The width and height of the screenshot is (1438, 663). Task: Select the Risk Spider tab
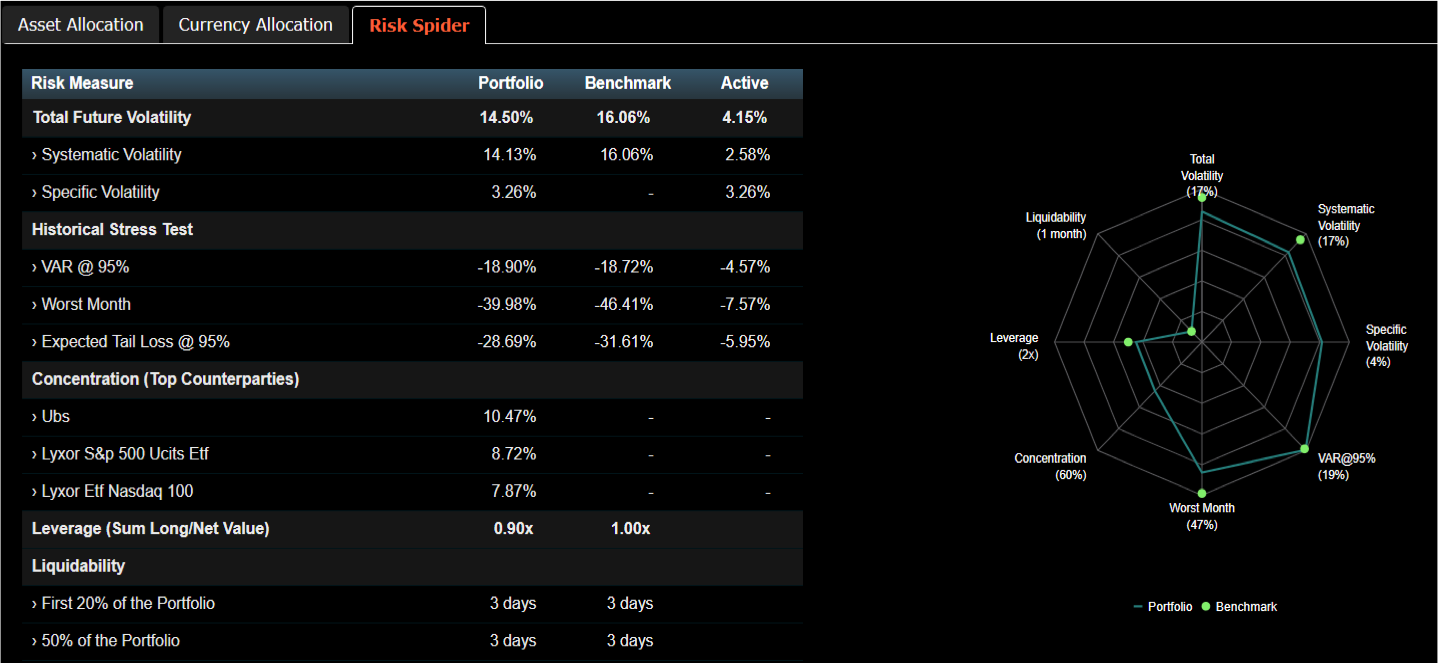419,25
